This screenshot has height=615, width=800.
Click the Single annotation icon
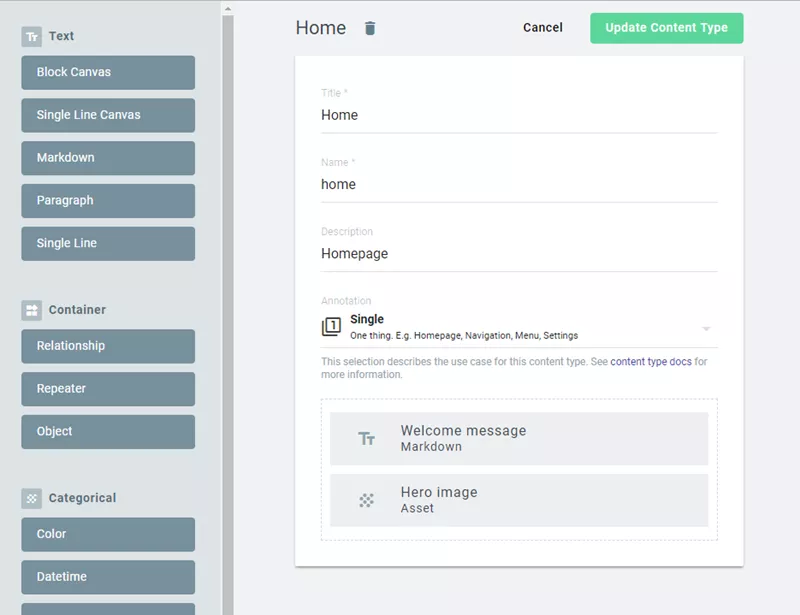pos(331,327)
